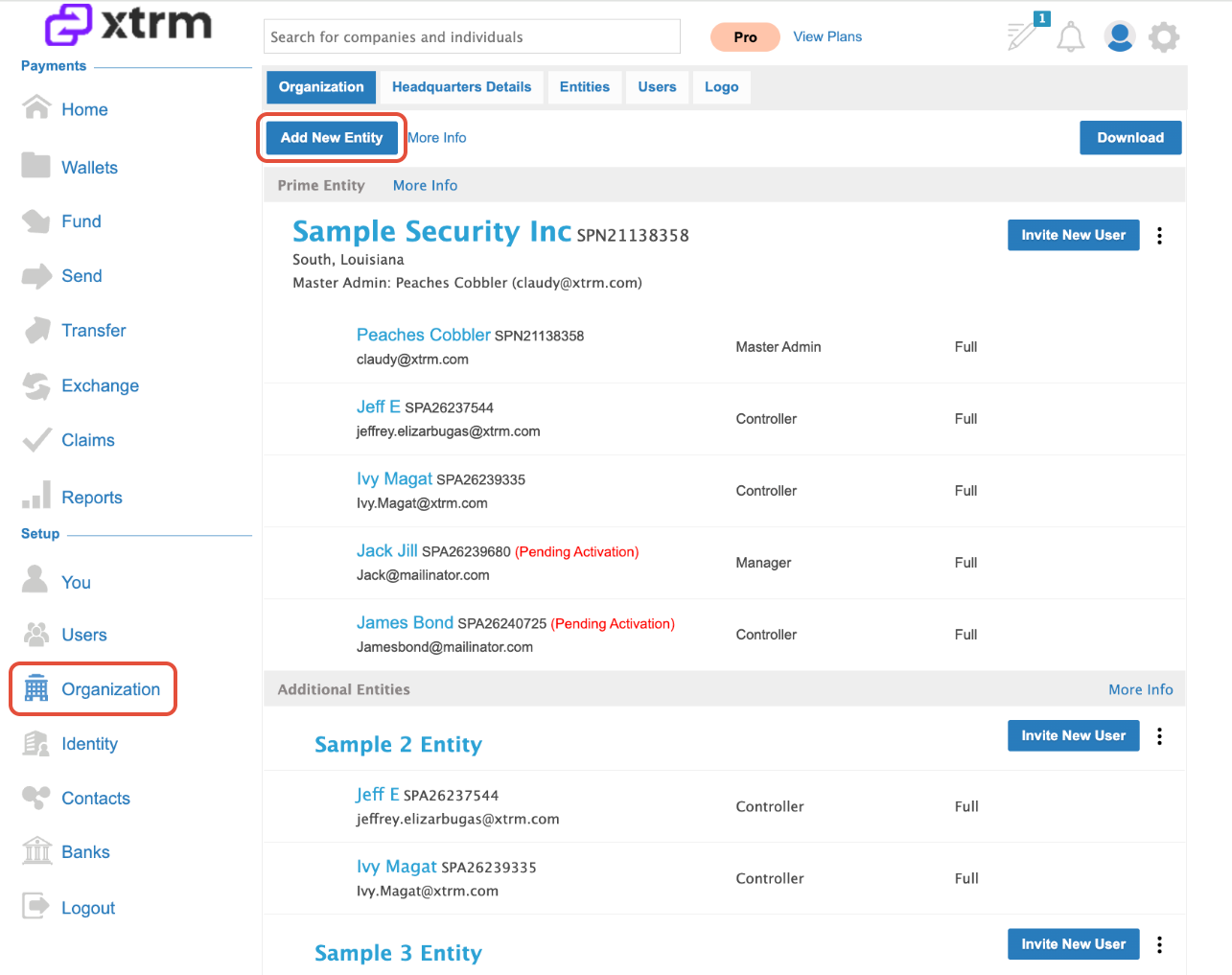Click the Add New Entity button
This screenshot has height=975, width=1232.
click(x=332, y=138)
